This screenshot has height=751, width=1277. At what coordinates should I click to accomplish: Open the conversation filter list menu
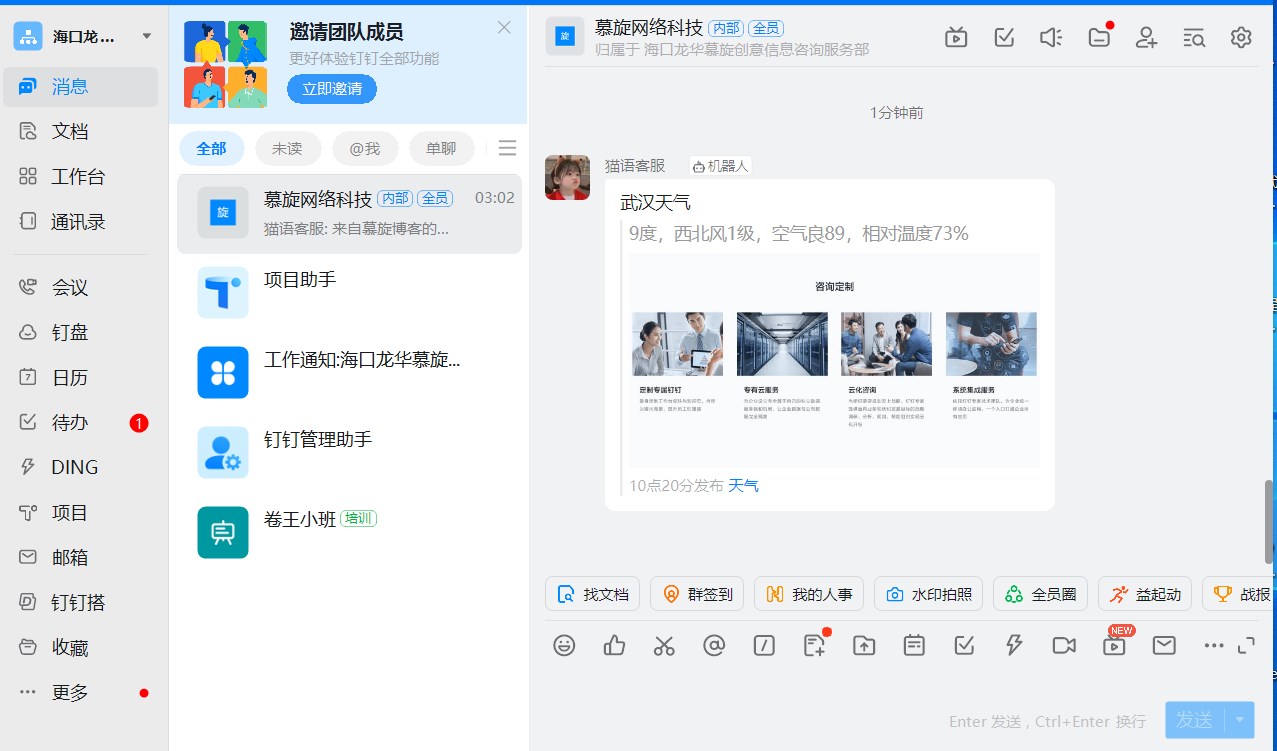click(x=507, y=149)
